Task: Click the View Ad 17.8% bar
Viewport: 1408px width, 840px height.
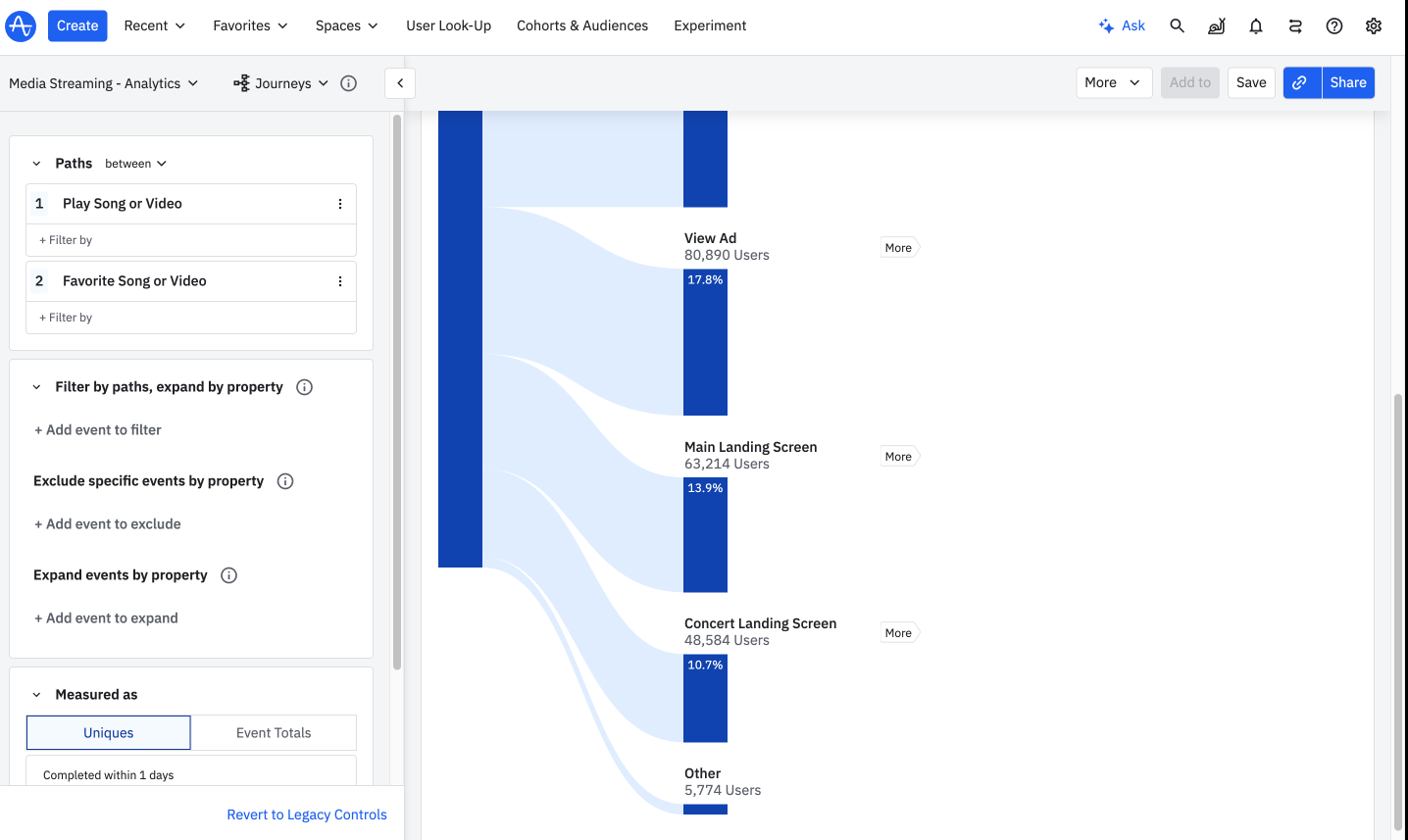Action: (x=705, y=342)
